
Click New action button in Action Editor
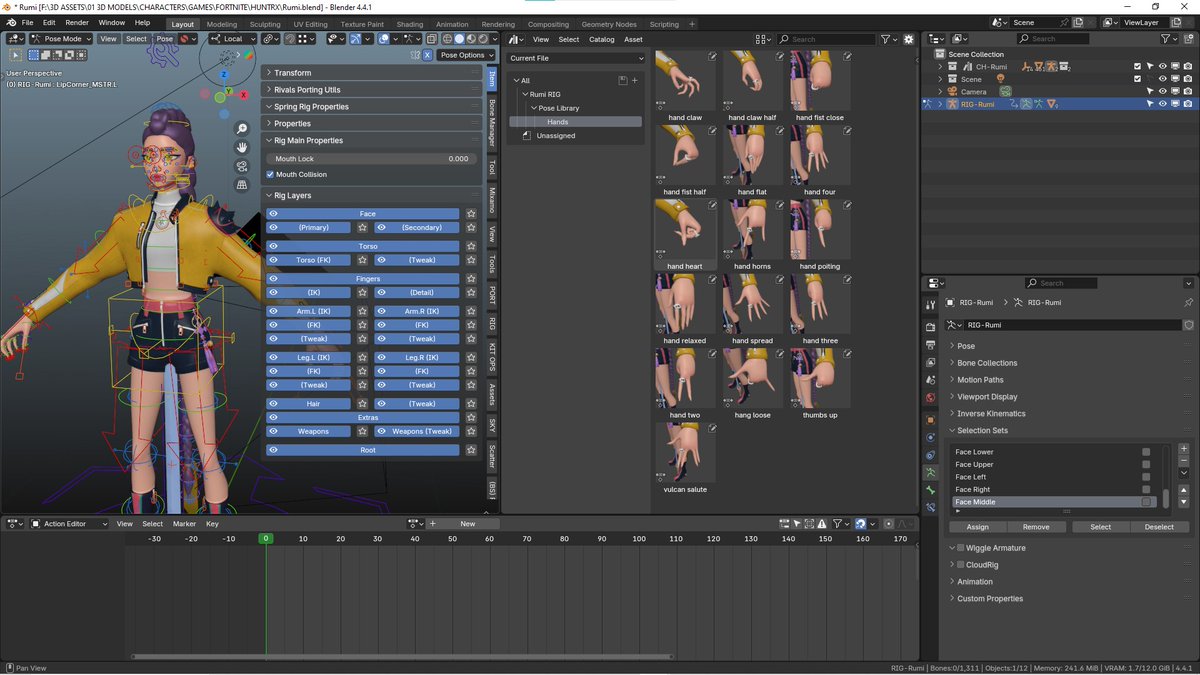467,523
